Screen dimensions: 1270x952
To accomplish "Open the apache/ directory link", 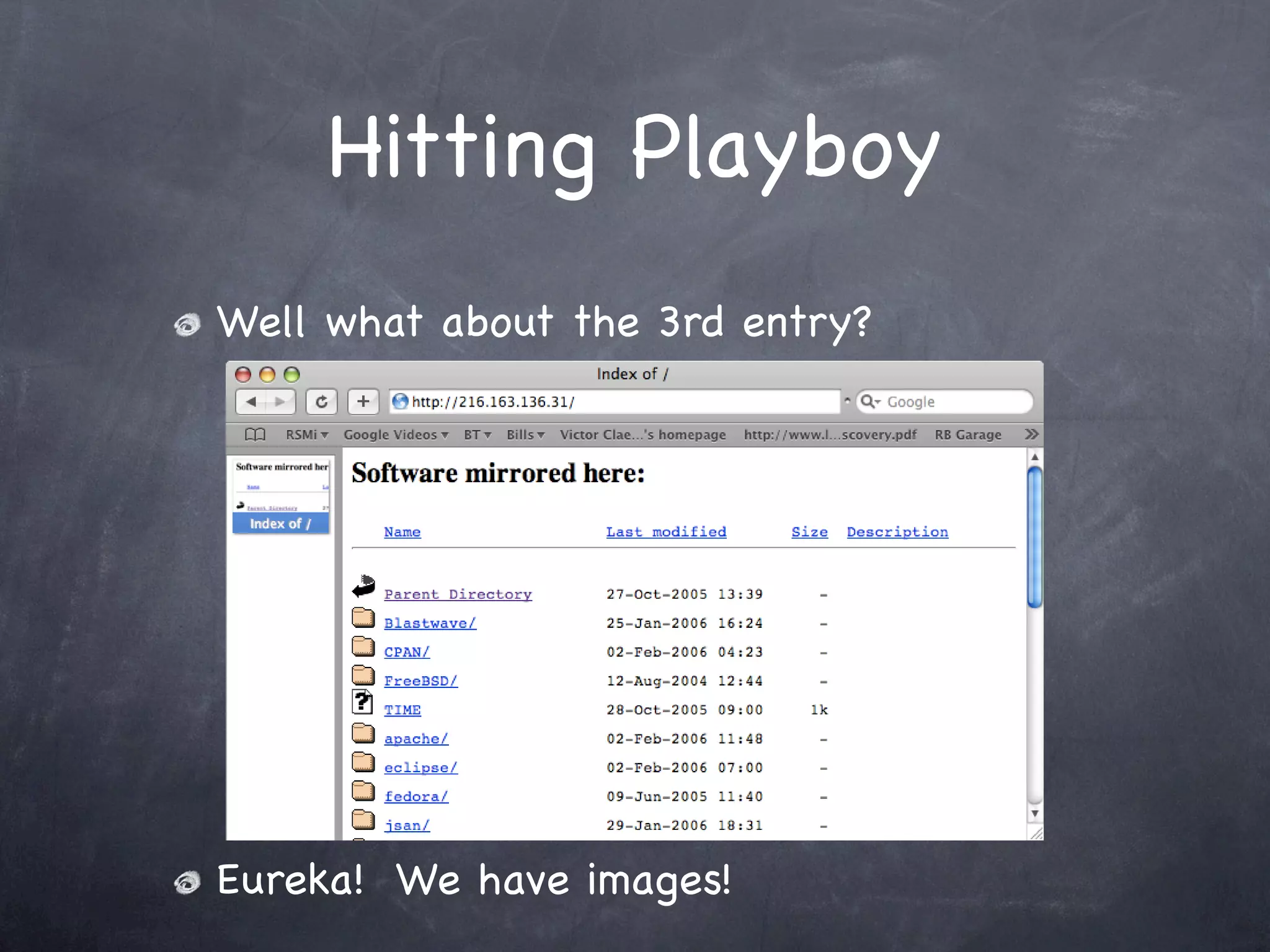I will [x=415, y=739].
